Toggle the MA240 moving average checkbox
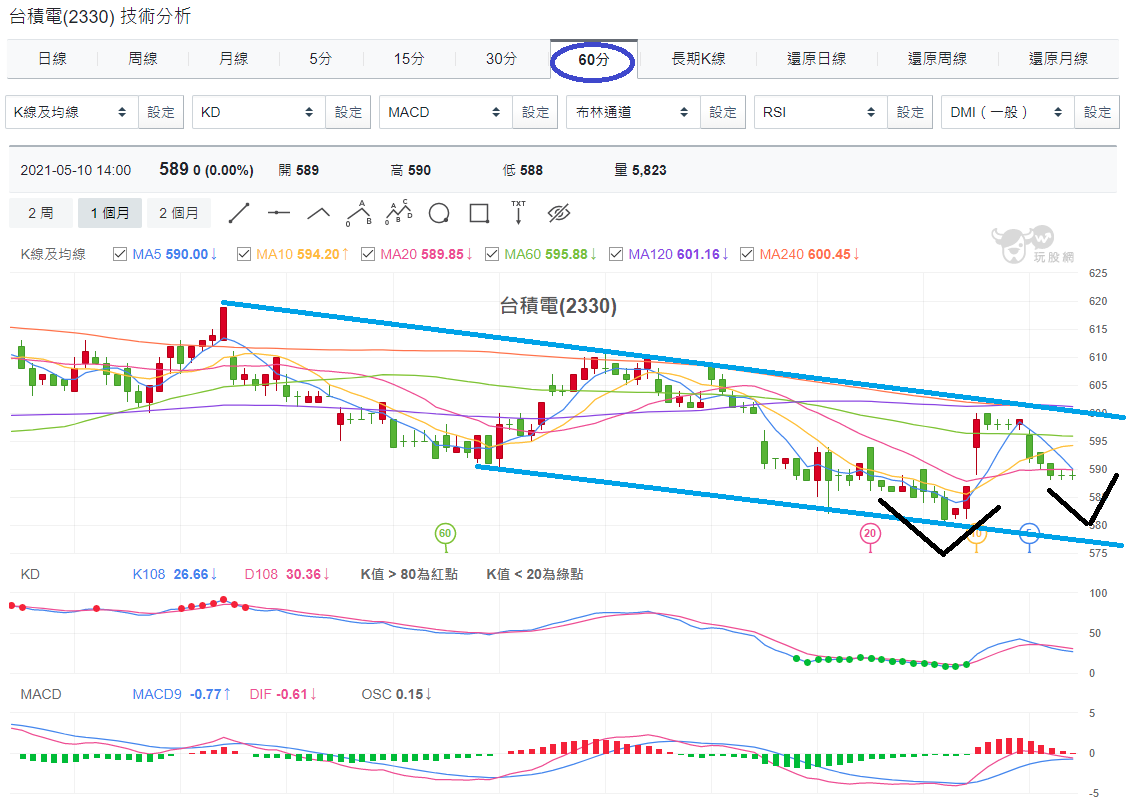 click(x=747, y=254)
